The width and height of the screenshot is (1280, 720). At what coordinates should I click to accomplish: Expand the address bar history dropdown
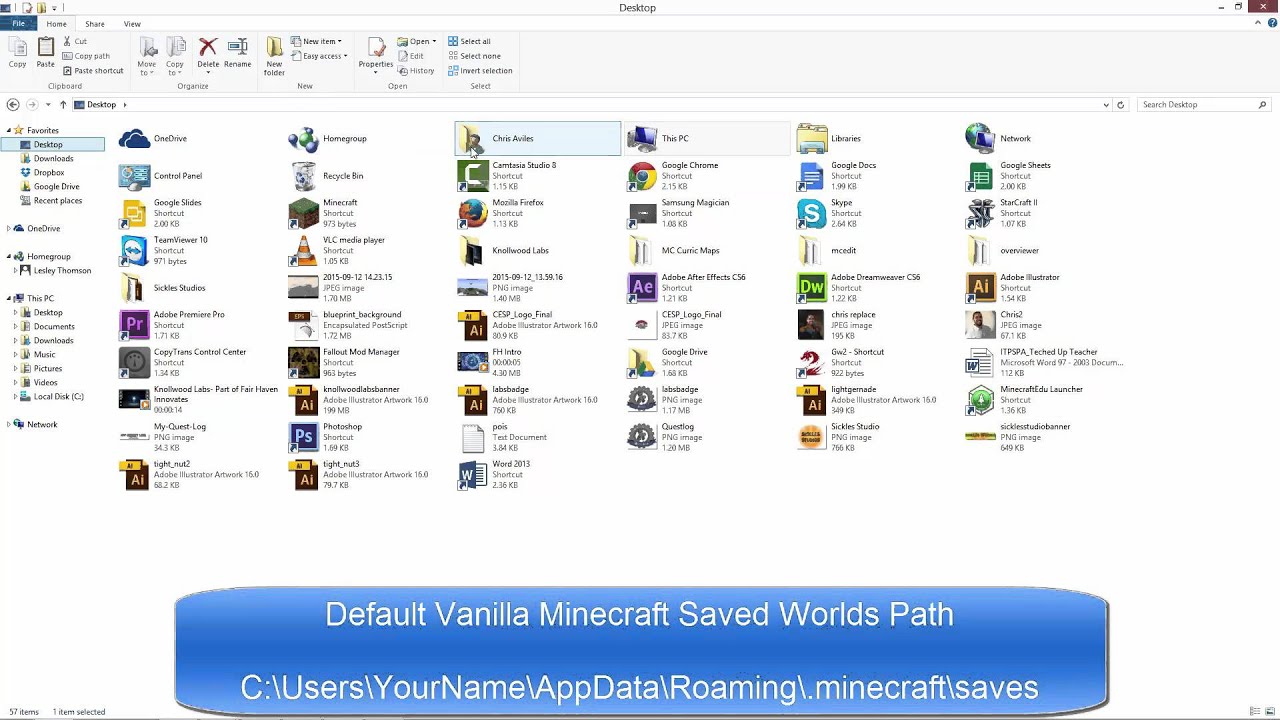click(x=1106, y=105)
